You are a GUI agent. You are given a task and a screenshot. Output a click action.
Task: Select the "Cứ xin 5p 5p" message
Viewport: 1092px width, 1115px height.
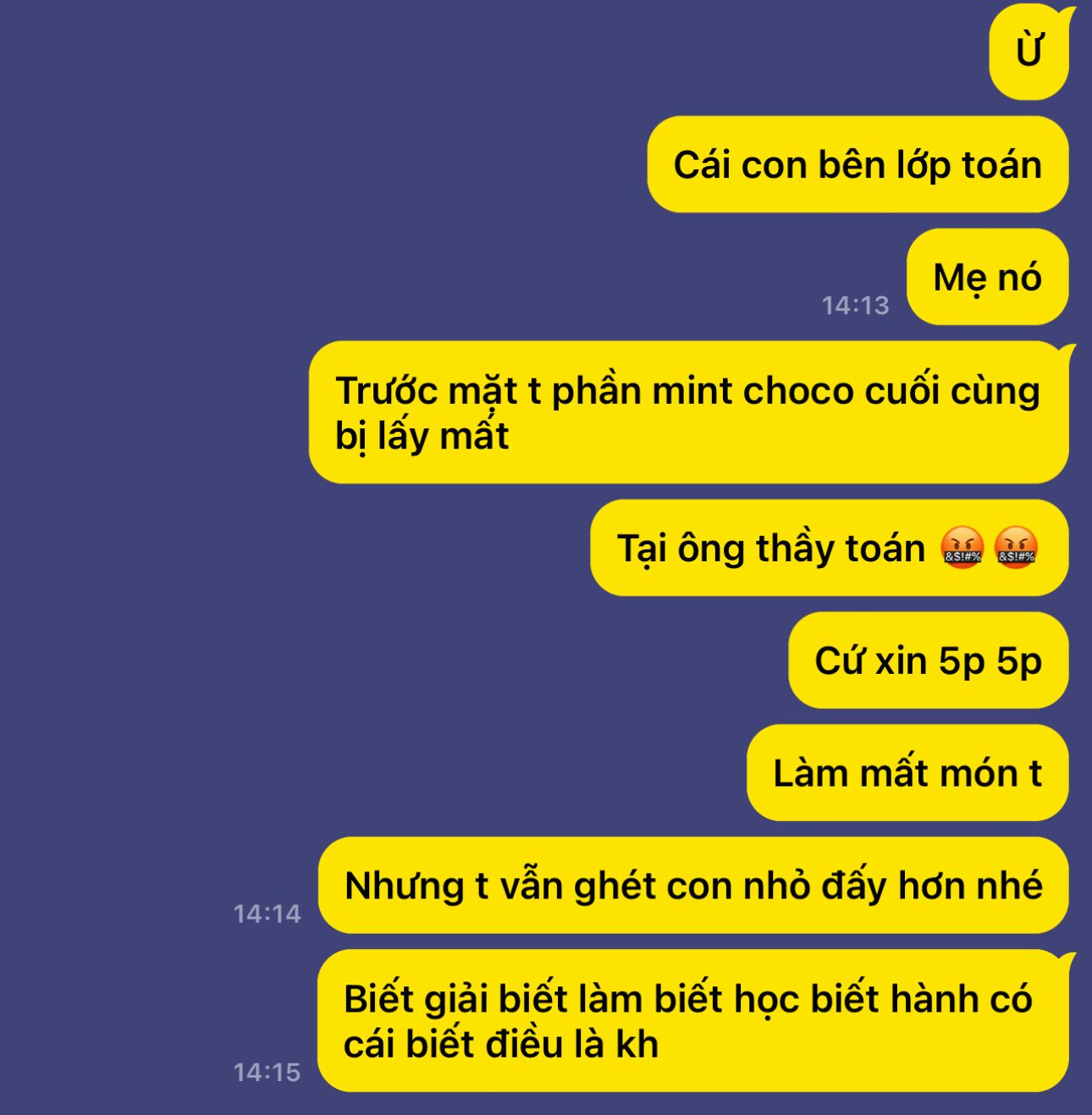pyautogui.click(x=929, y=660)
